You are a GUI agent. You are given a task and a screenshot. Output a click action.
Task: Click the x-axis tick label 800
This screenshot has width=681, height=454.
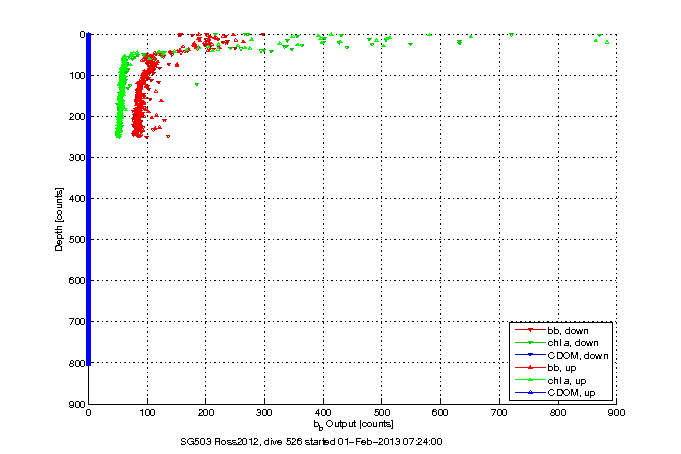pos(558,412)
